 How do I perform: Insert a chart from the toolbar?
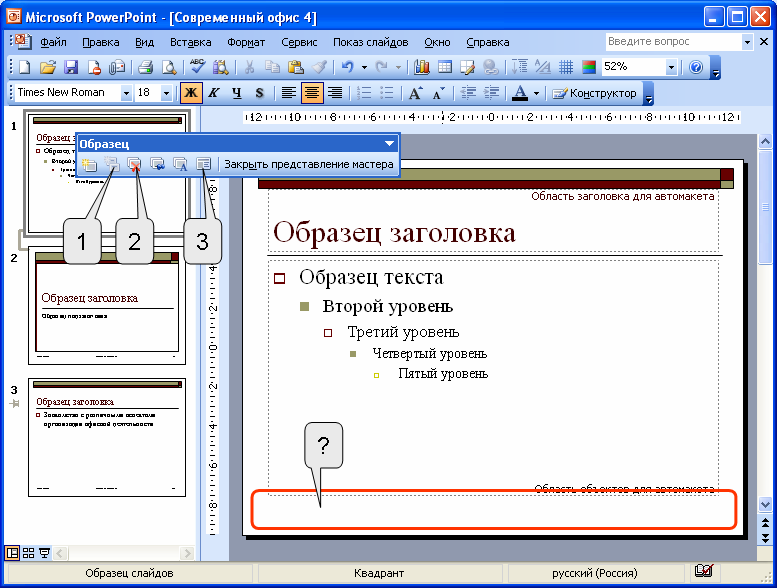click(x=422, y=67)
